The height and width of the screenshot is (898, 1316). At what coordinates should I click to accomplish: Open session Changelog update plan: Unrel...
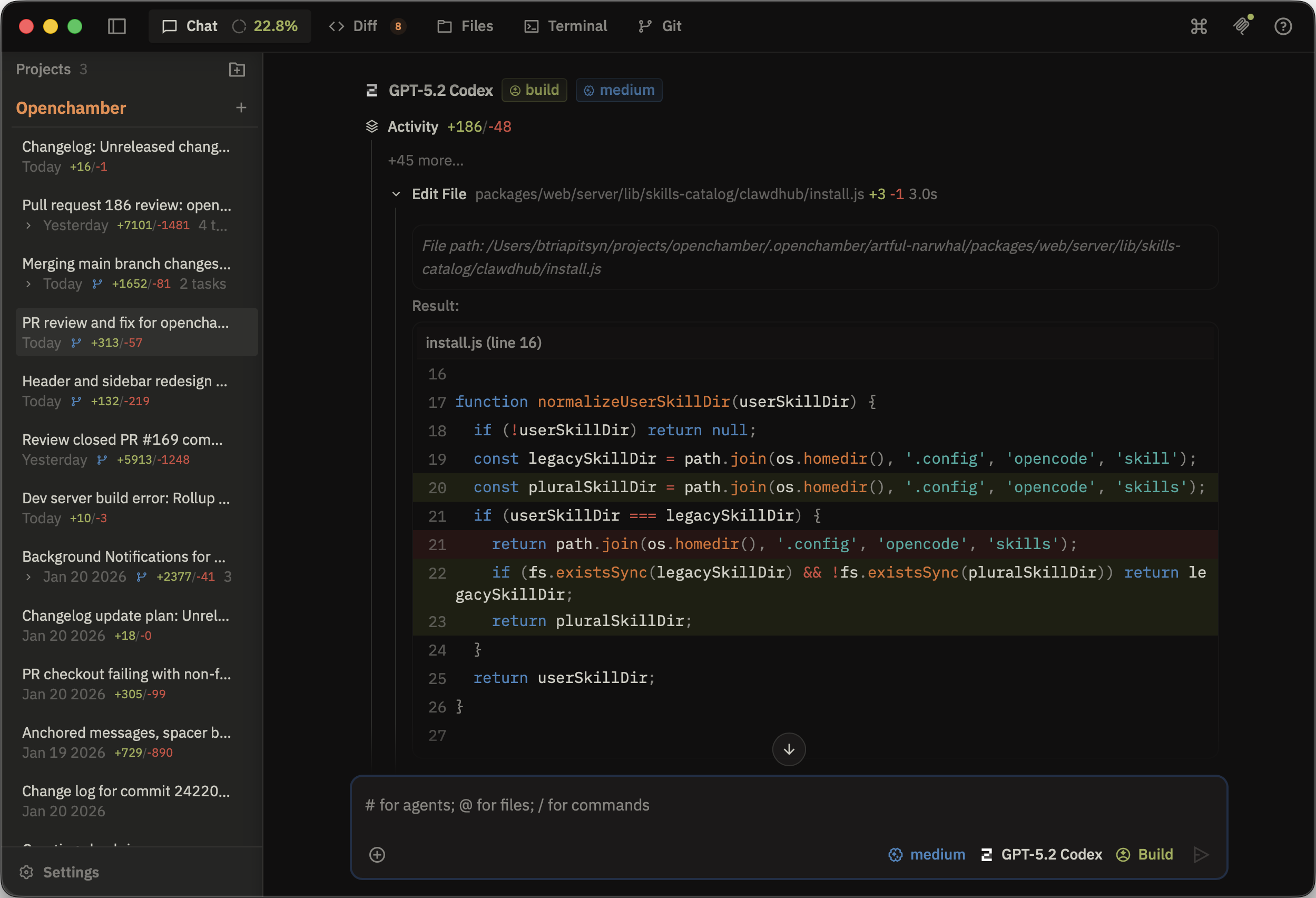pos(136,625)
